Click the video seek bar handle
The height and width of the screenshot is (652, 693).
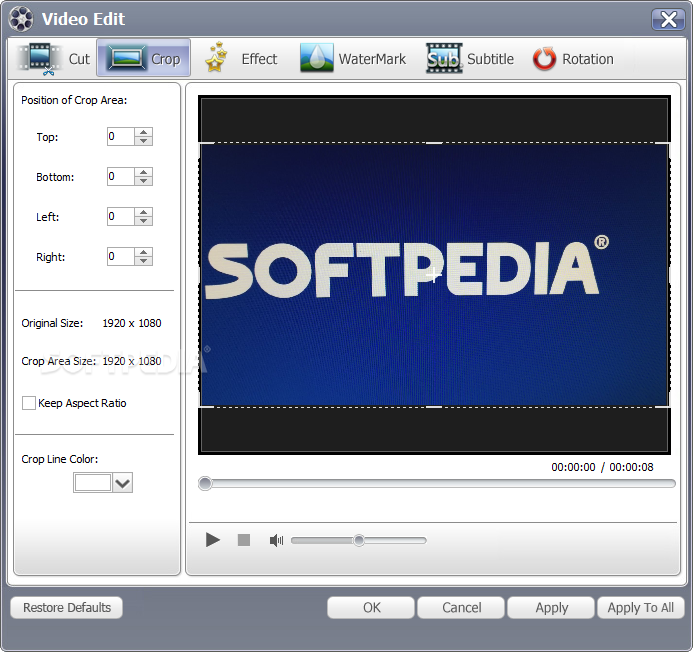point(205,483)
